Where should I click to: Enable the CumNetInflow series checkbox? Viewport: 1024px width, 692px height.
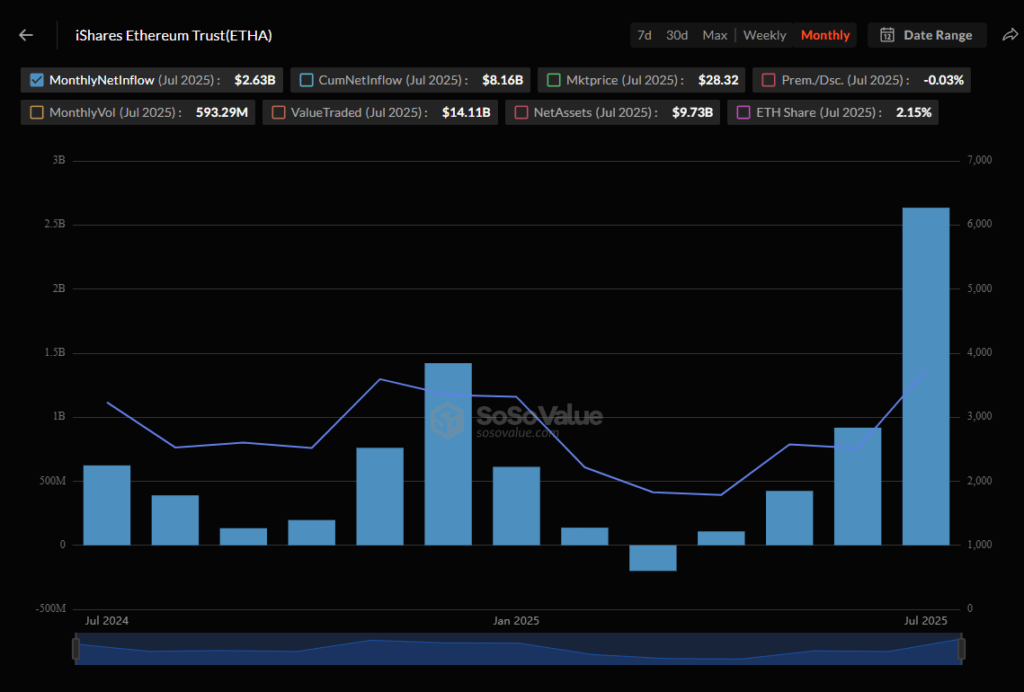point(306,80)
